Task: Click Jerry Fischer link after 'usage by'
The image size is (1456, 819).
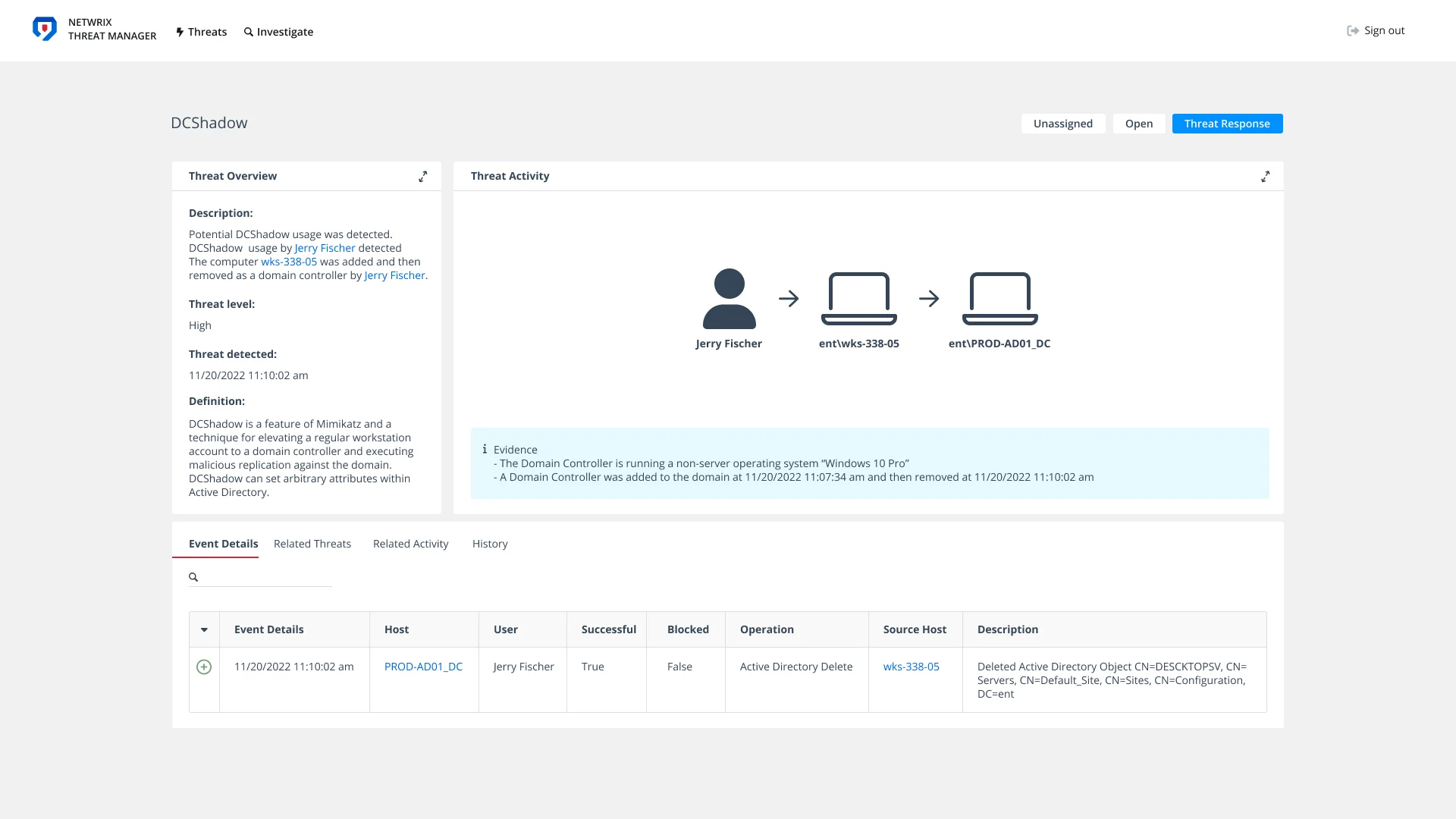Action: (325, 248)
